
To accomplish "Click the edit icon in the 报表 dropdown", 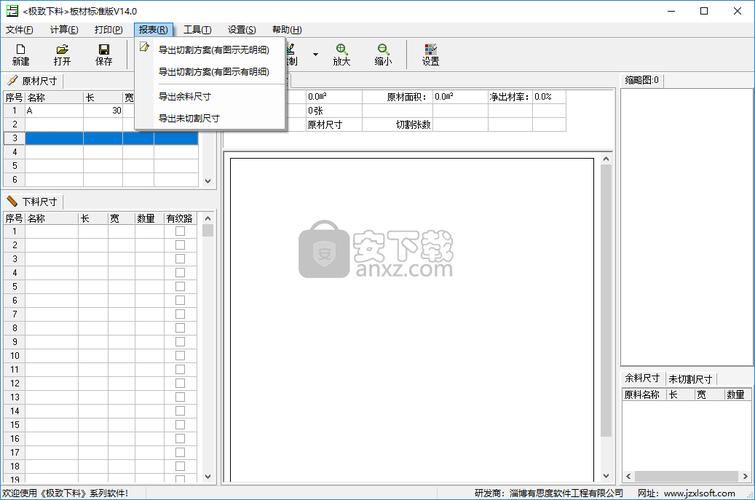I will [x=144, y=47].
